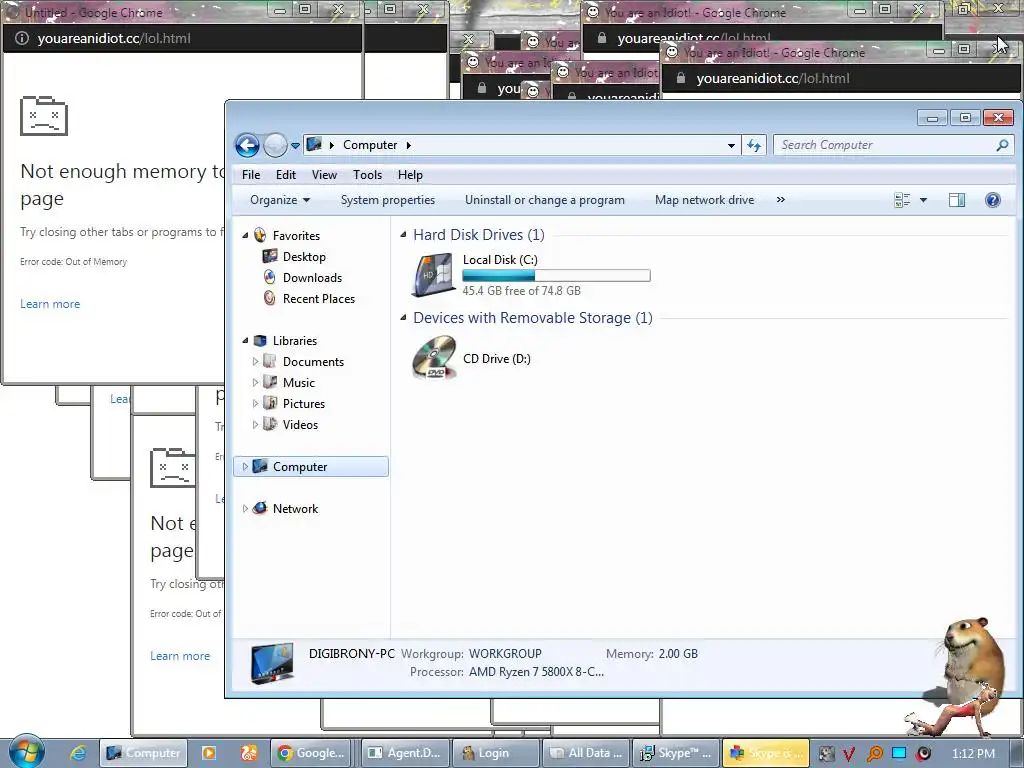Open the Edit menu
This screenshot has height=768, width=1024.
[x=285, y=174]
